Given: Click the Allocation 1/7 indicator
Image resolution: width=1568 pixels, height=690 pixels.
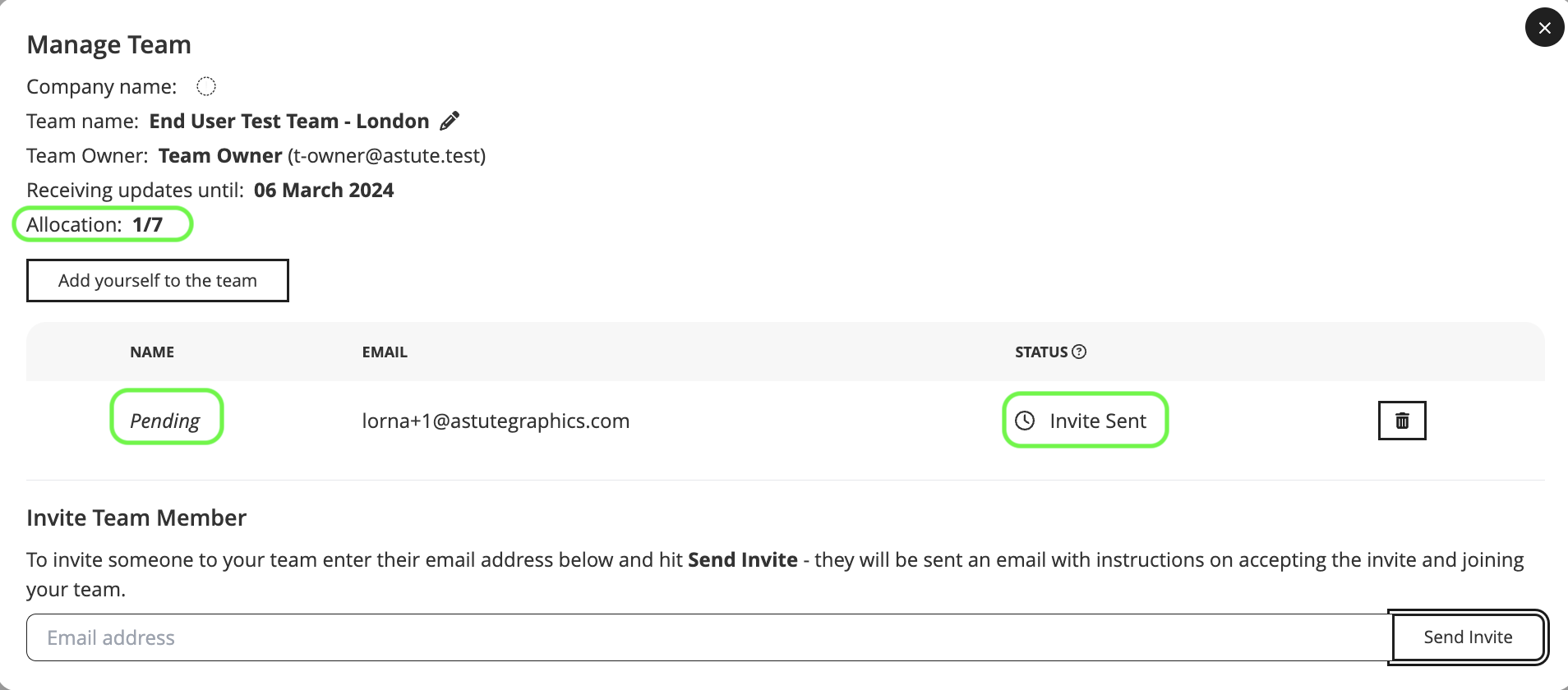Looking at the screenshot, I should click(x=95, y=225).
